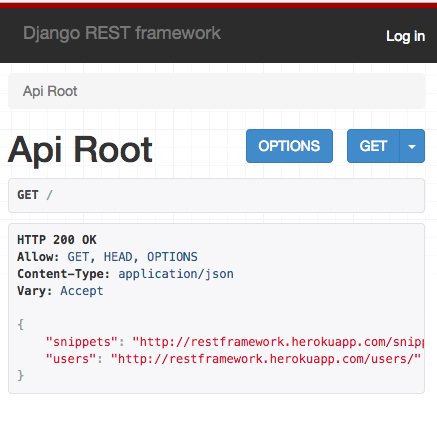The image size is (437, 437).
Task: Click the HTTP 200 OK status line
Action: point(57,240)
